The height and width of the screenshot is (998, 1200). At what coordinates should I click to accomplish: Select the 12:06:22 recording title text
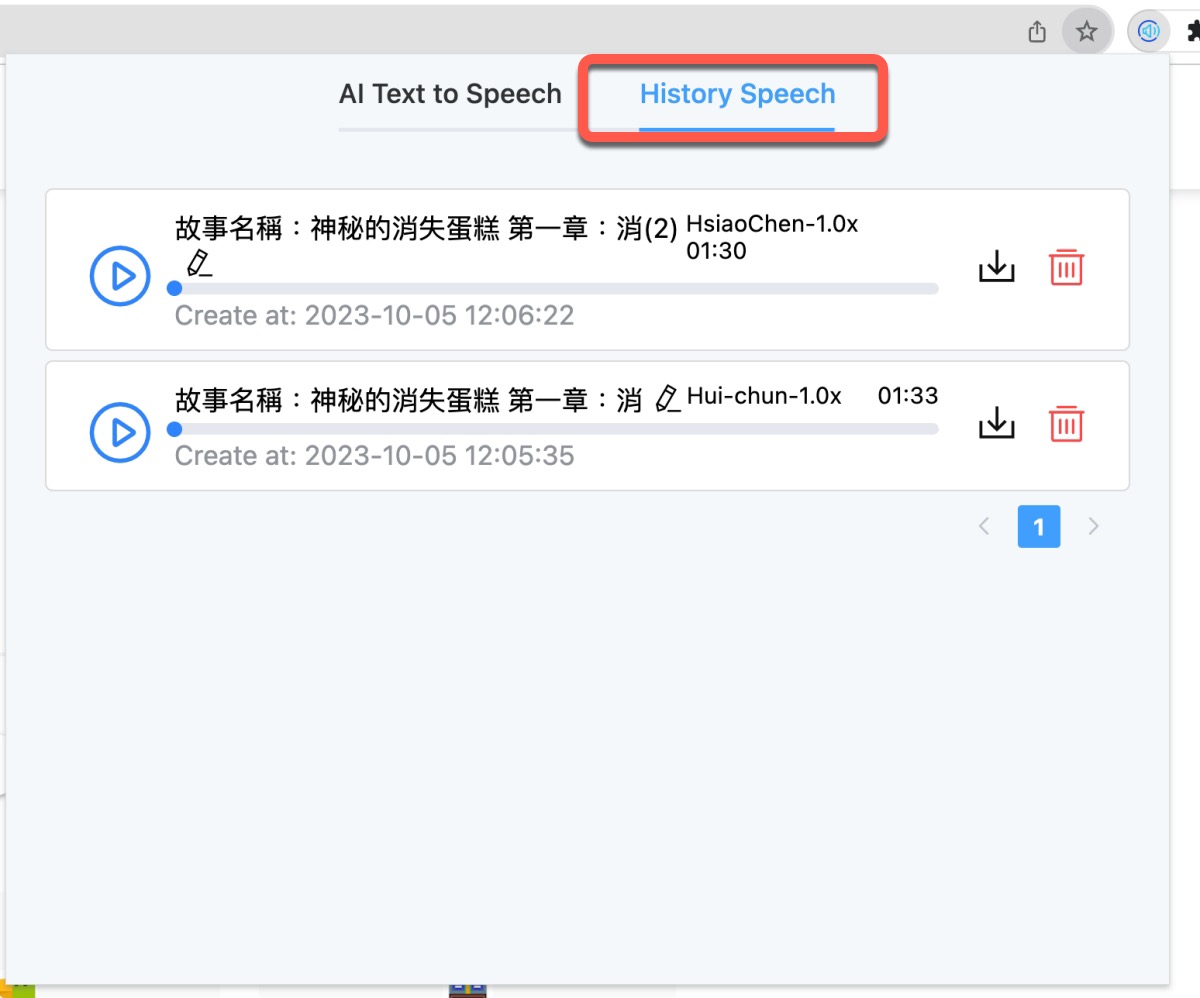tap(427, 229)
